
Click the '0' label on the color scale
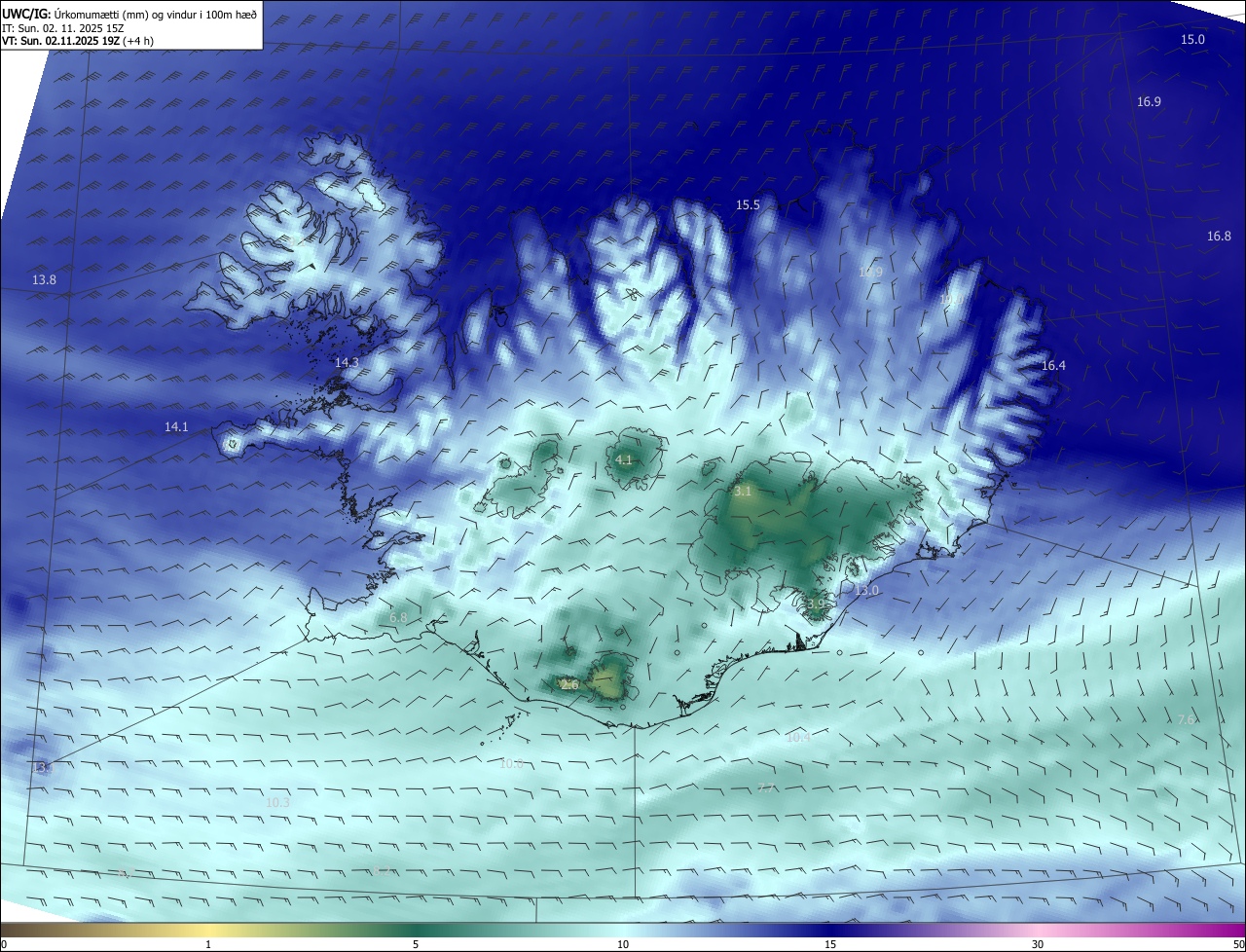coord(4,944)
